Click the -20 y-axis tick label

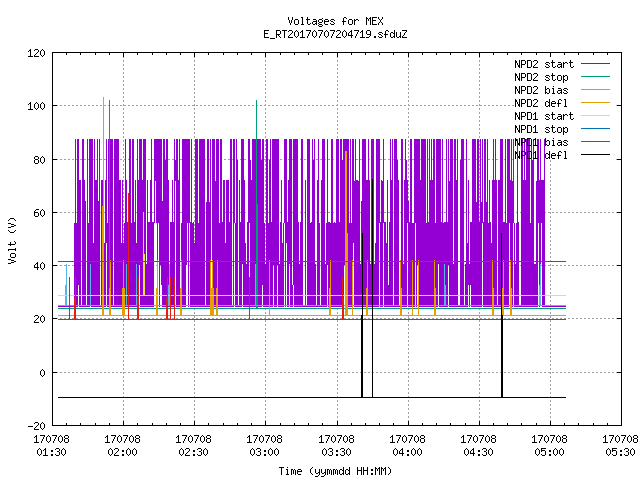pos(36,426)
